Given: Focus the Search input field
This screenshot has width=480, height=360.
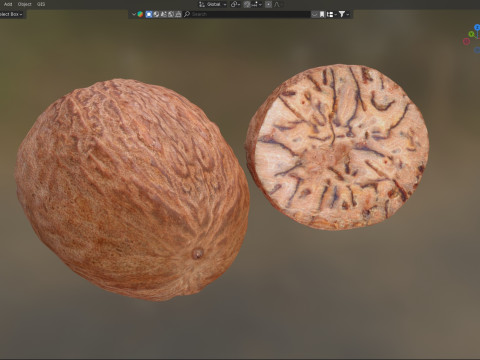Looking at the screenshot, I should (x=247, y=14).
